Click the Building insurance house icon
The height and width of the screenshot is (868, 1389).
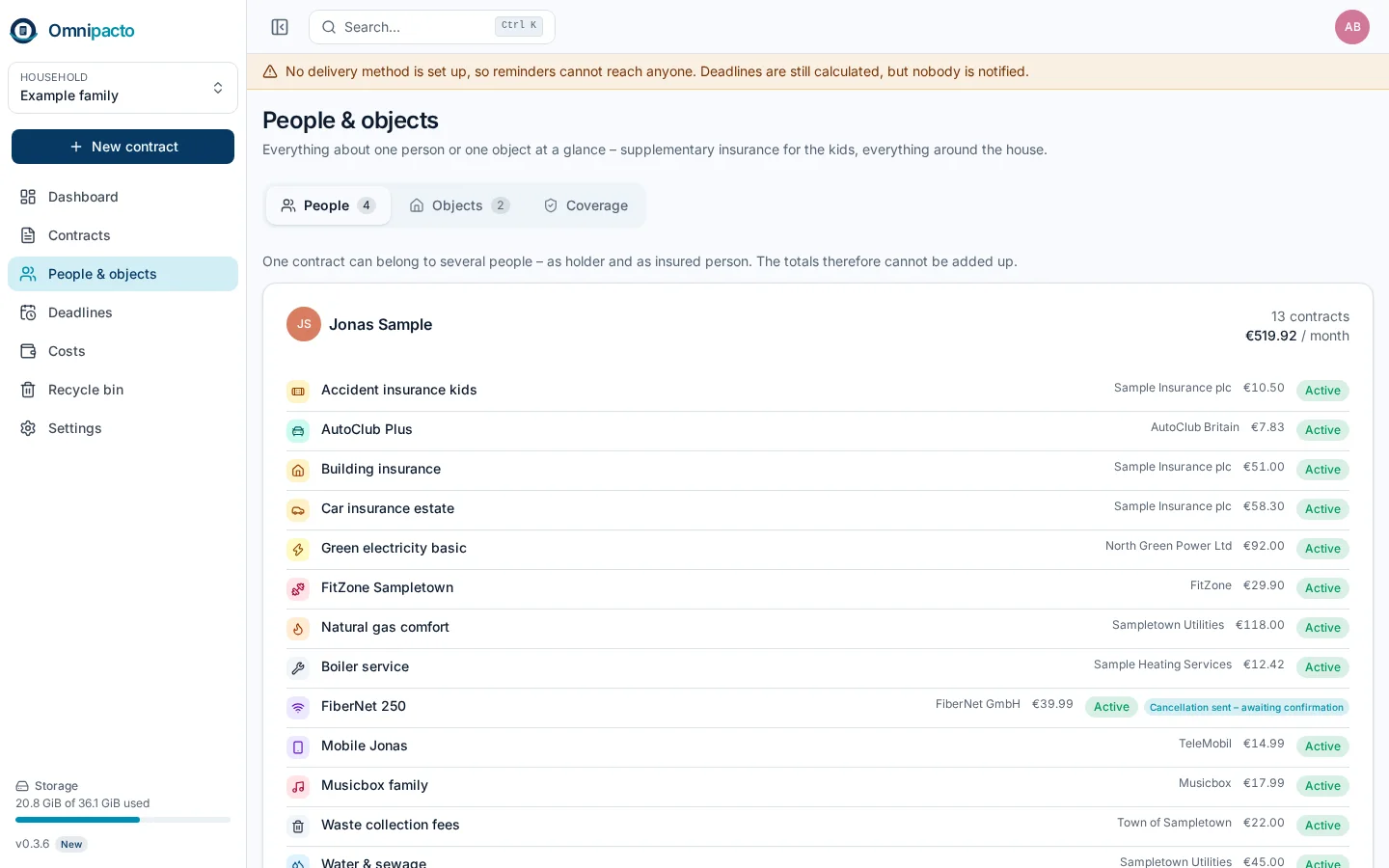298,470
